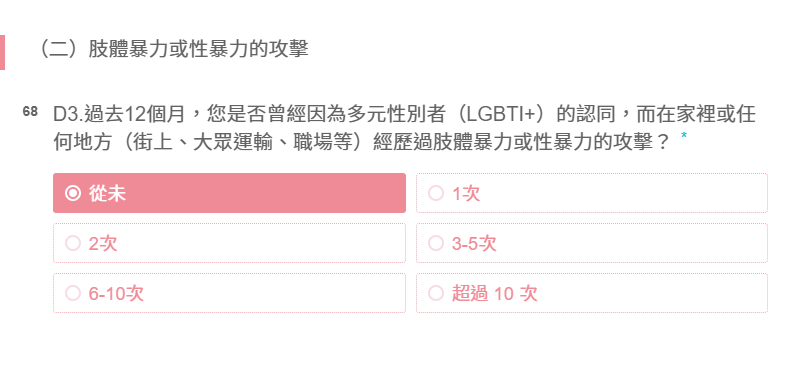Screen dimensions: 789x369
Task: Click the pink accent bar beside heading
Action: pyautogui.click(x=2, y=52)
